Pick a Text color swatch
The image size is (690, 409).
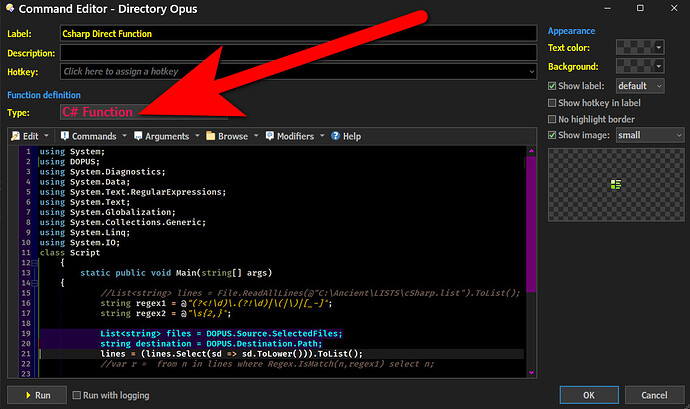[640, 46]
